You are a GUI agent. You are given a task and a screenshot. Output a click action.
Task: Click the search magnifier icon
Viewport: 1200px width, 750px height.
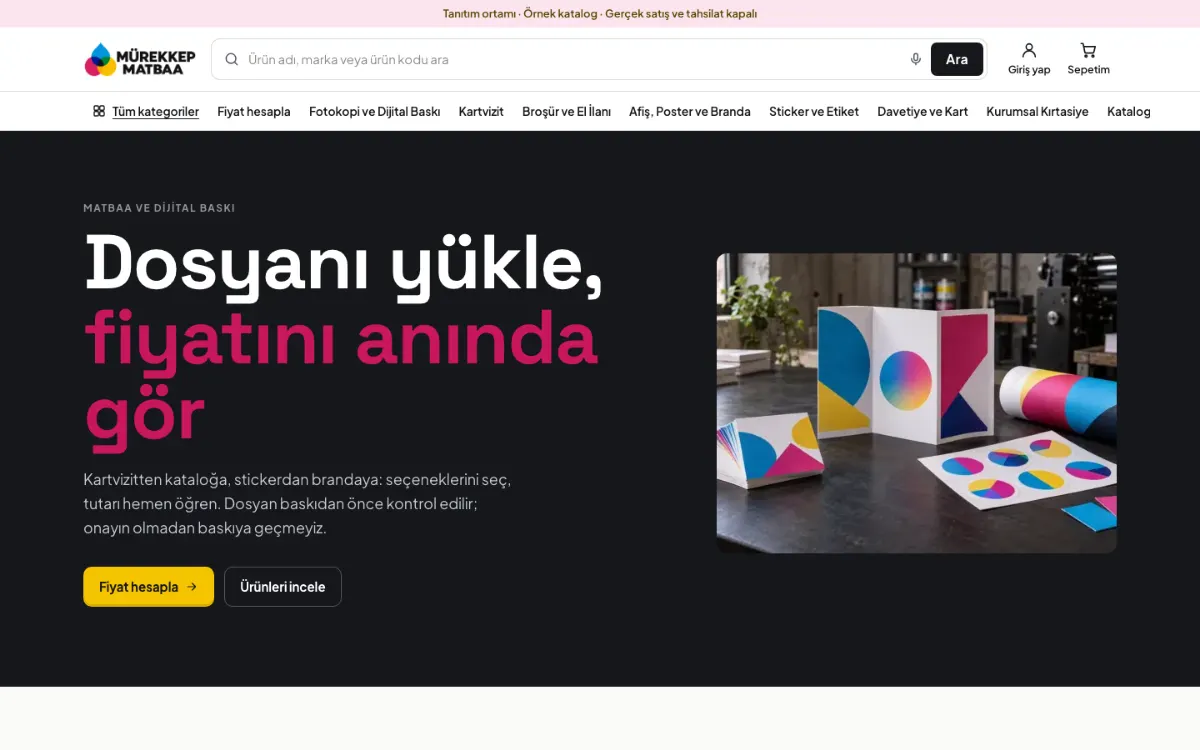232,59
